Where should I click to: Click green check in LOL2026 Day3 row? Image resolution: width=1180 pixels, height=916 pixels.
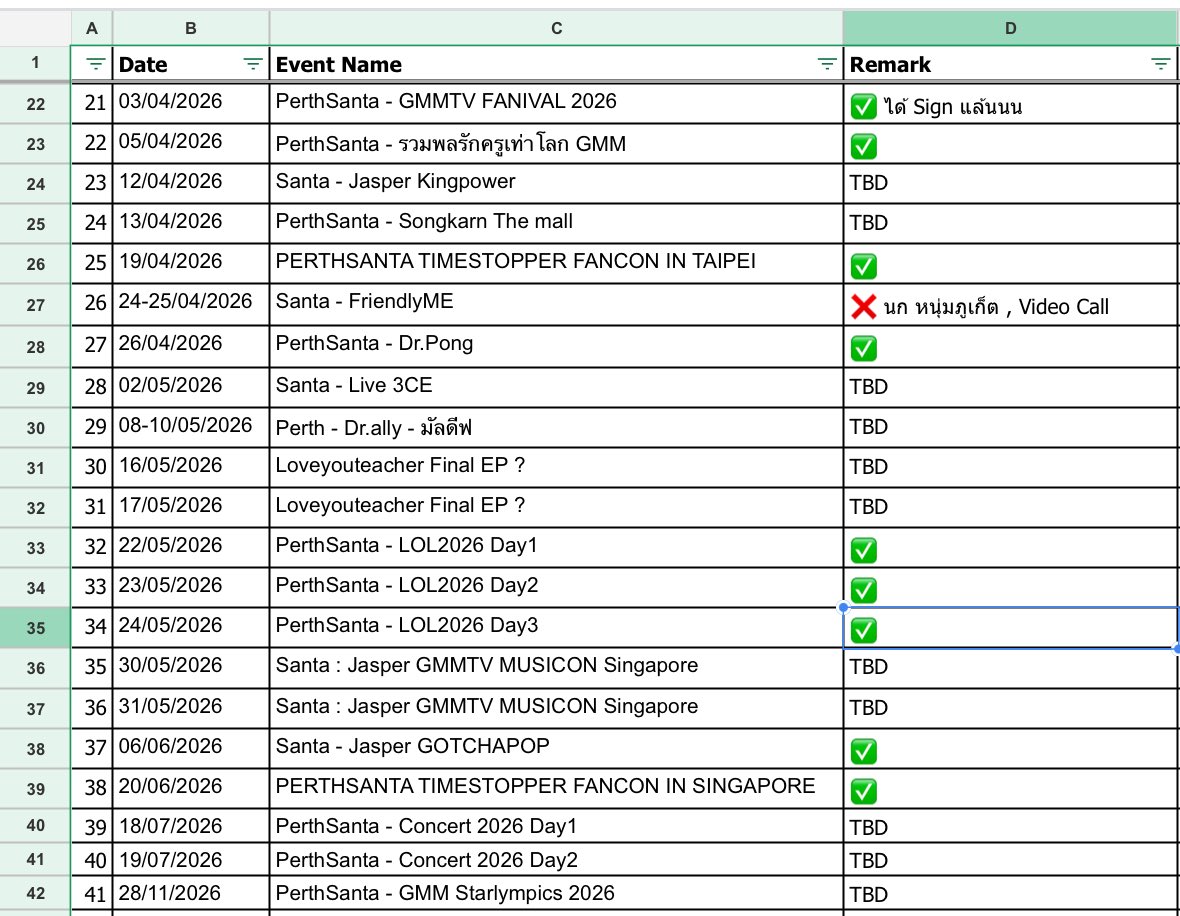pos(863,630)
